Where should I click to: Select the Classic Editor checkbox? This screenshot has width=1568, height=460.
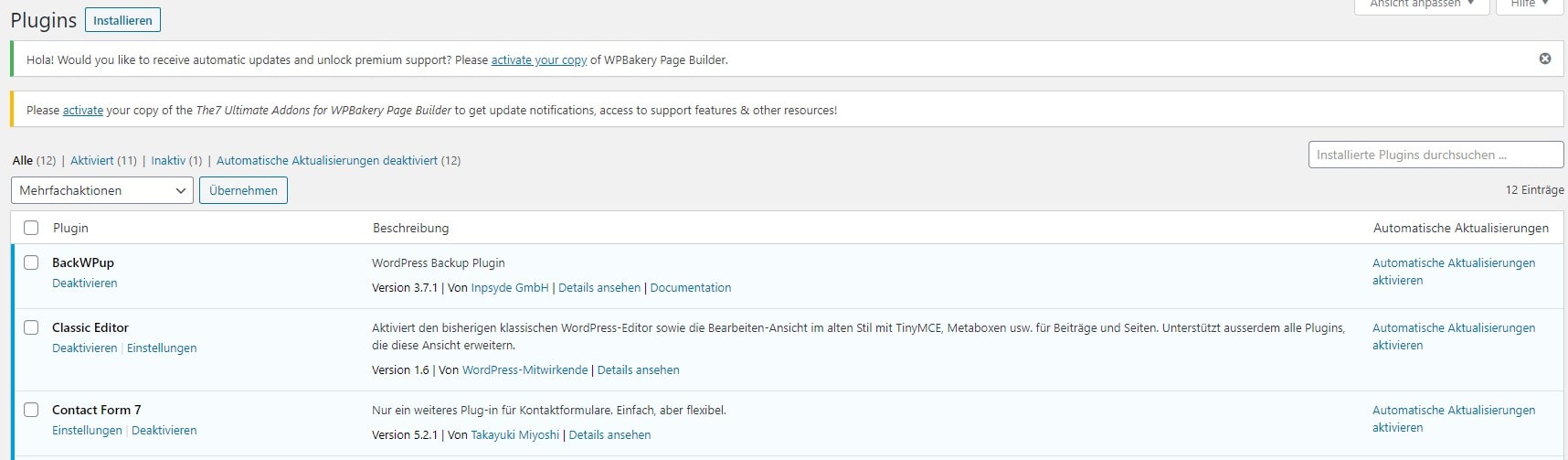point(31,327)
